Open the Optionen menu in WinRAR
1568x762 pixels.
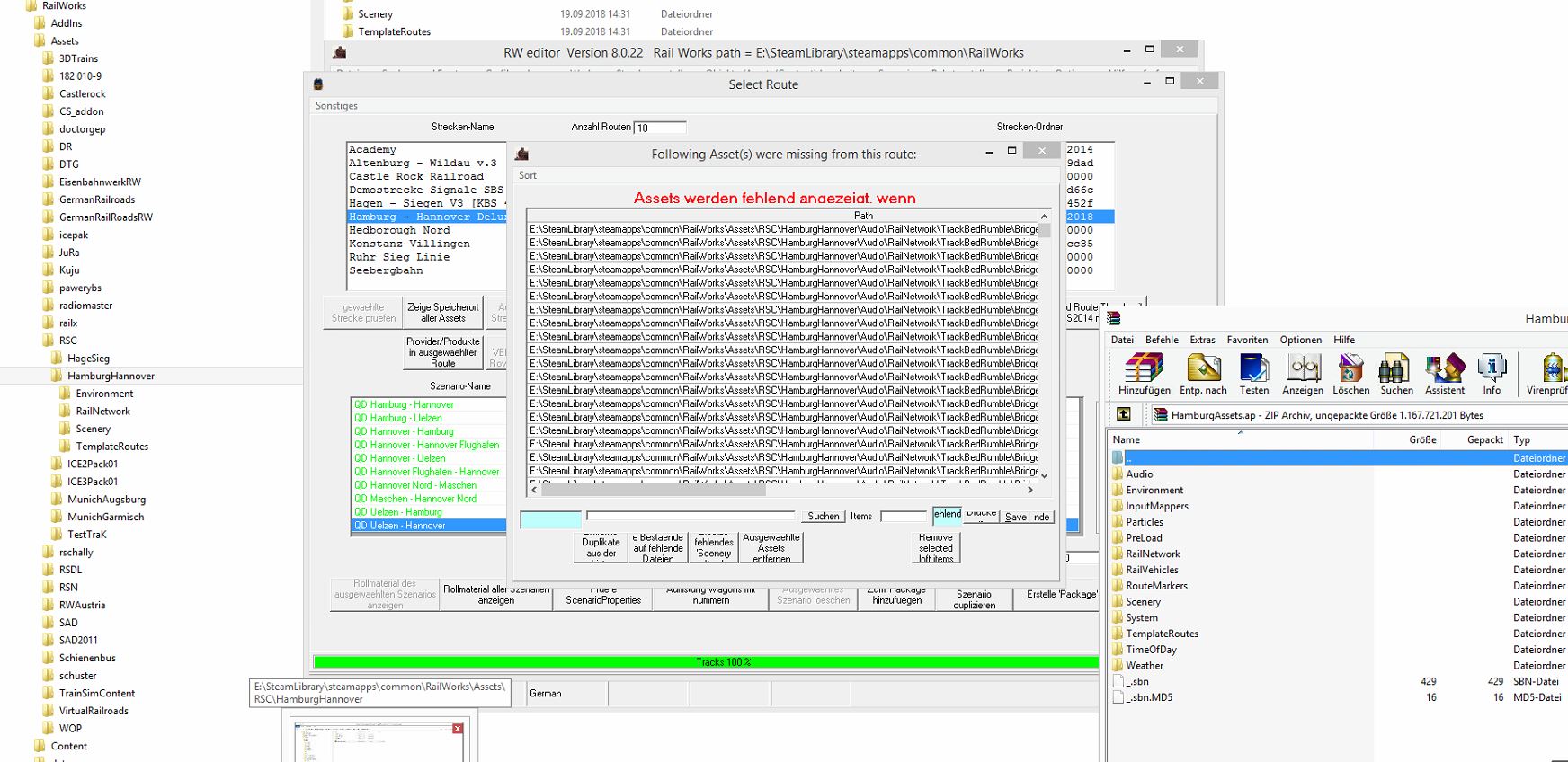pyautogui.click(x=1300, y=340)
